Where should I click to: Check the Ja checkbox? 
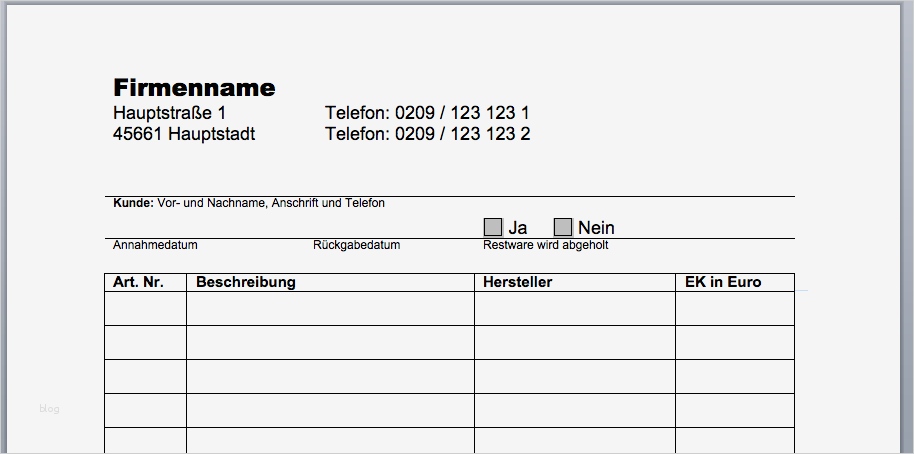pyautogui.click(x=493, y=227)
